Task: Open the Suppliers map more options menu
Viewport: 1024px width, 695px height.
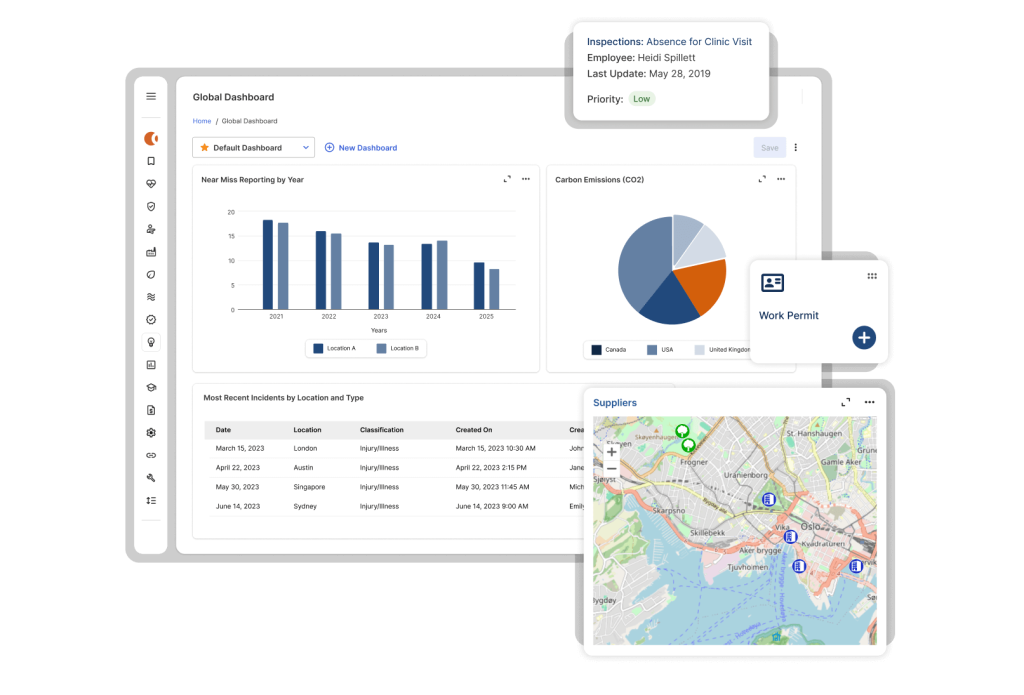Action: click(x=869, y=403)
